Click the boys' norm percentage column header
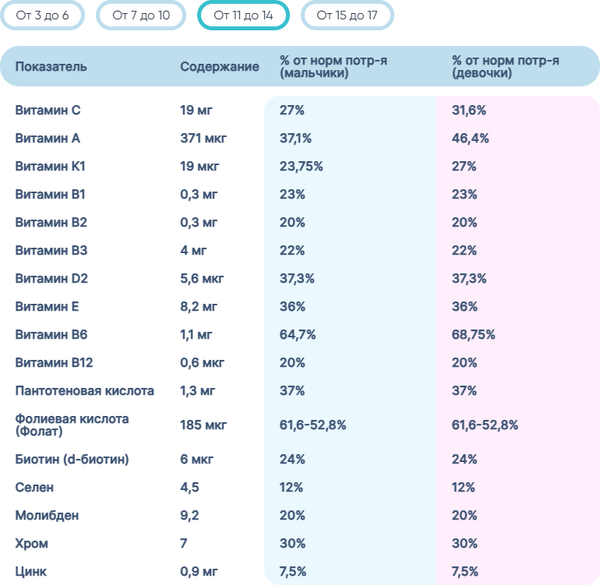600x585 pixels. 333,67
